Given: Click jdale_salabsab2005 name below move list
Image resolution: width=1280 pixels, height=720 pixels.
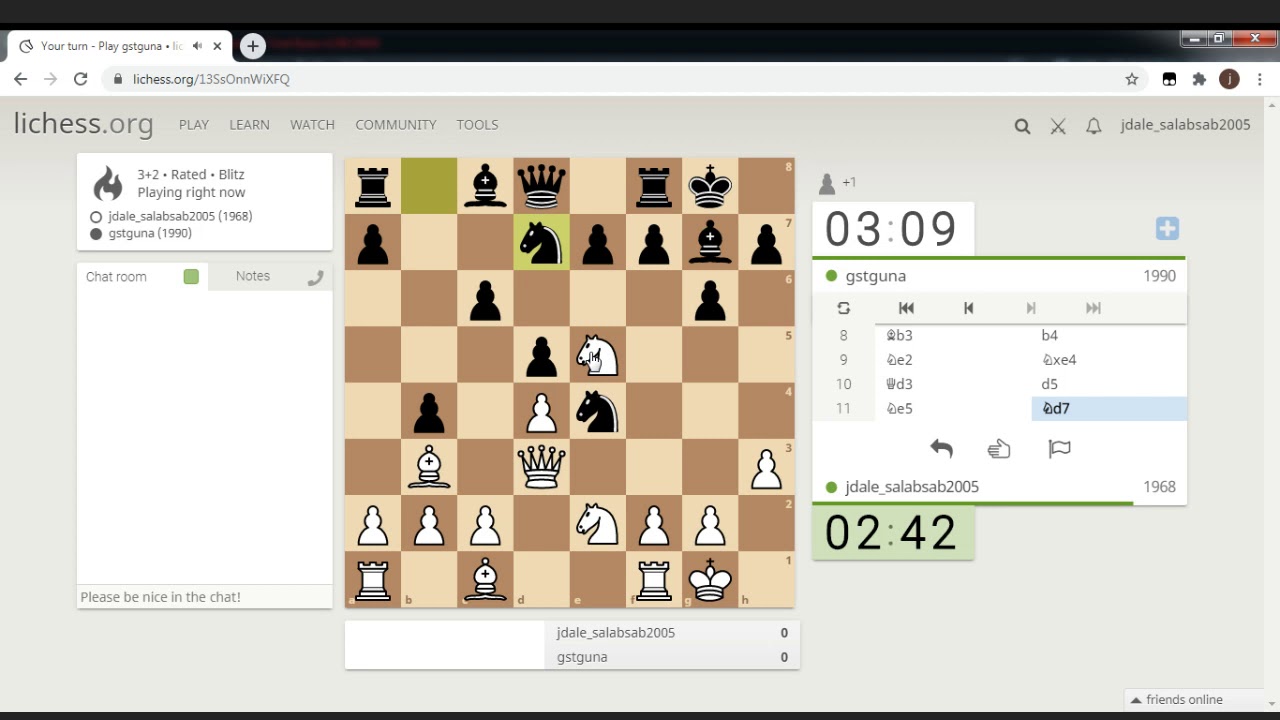Looking at the screenshot, I should [x=912, y=487].
